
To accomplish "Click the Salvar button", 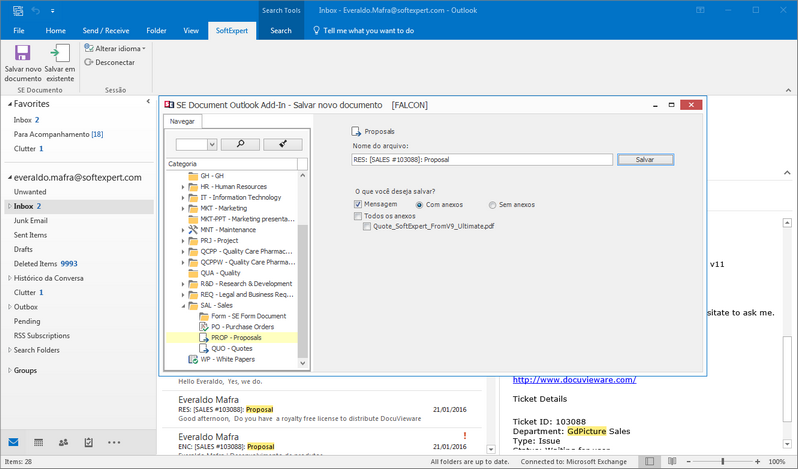I will [x=645, y=160].
